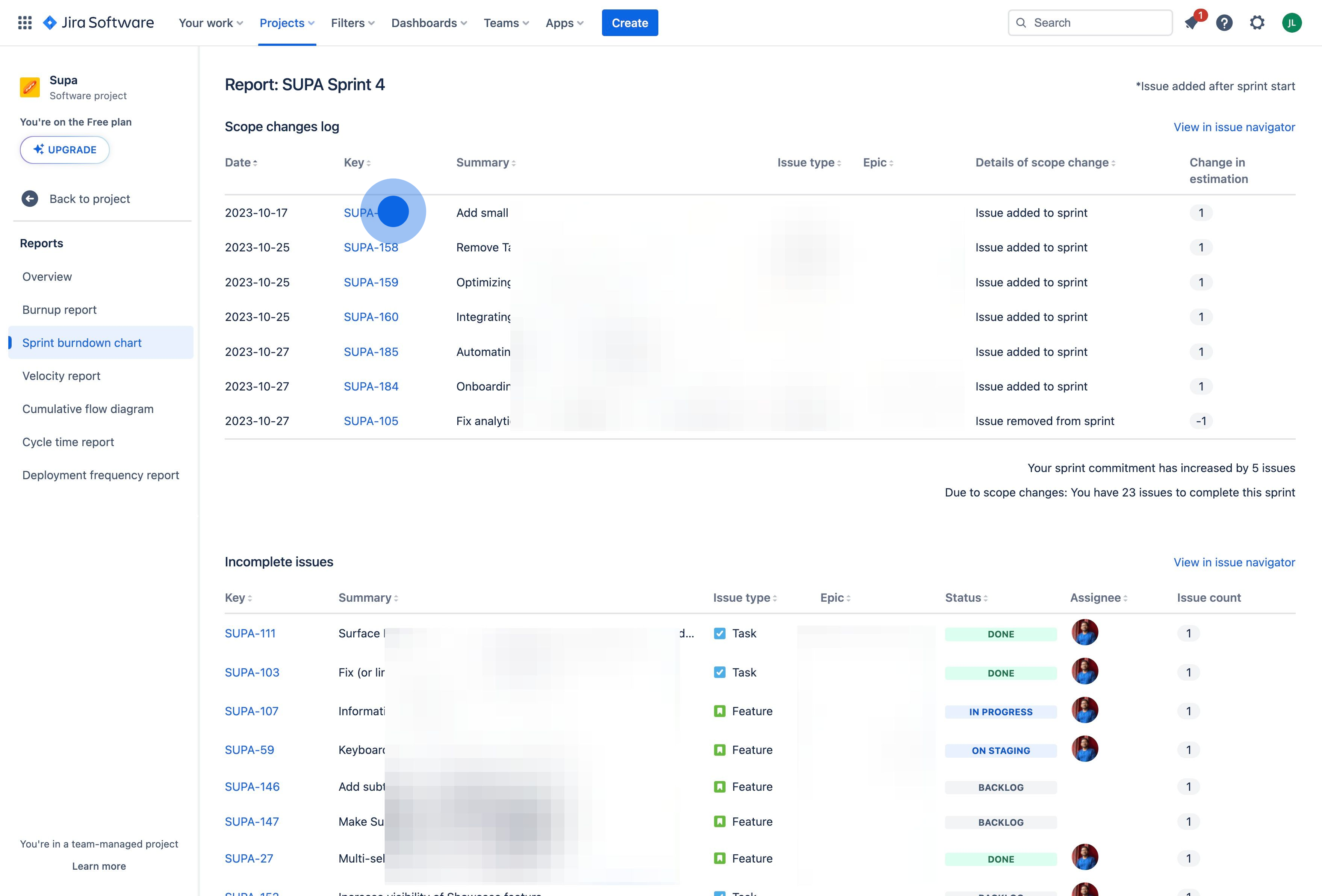Open issue SUPA-184
The image size is (1322, 896).
coord(371,386)
